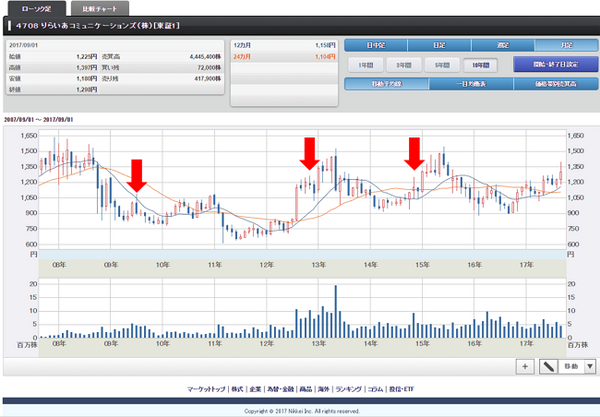Click the stock title 4708 りらいあコミュニケーションズ

pos(98,26)
